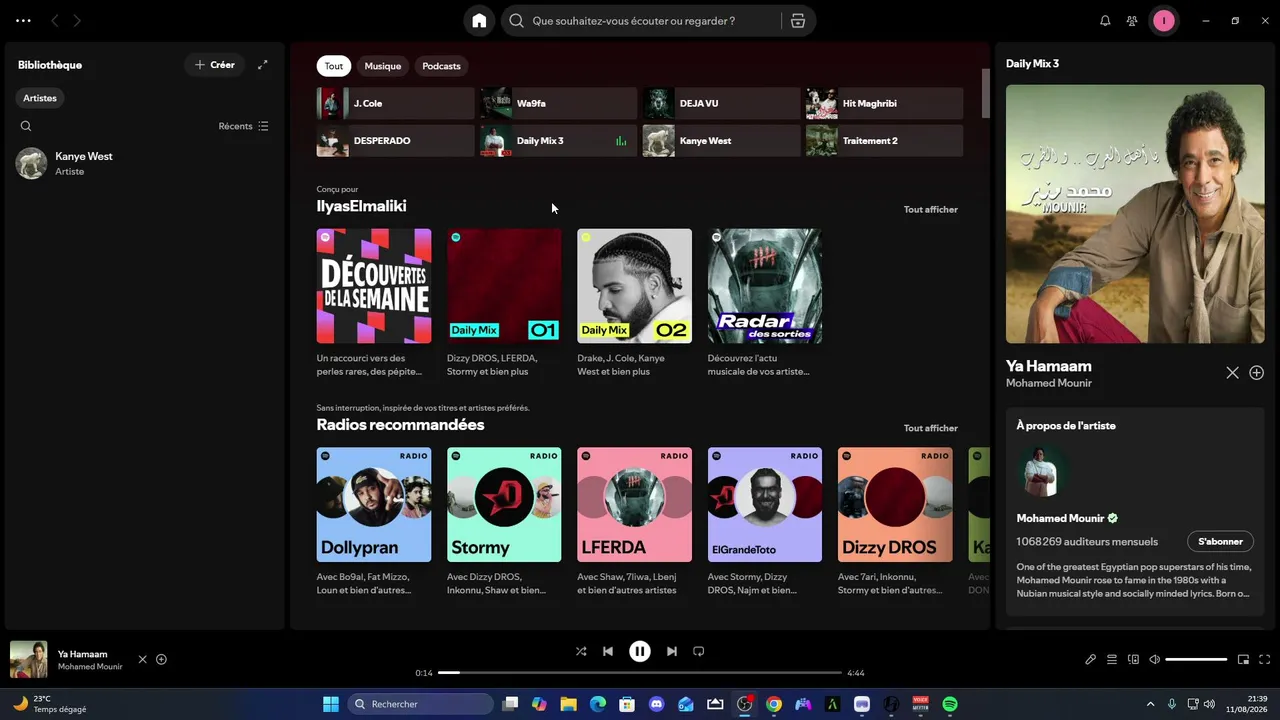Open Mohamed Mounir link under Ya Hamaam title
Screen dimensions: 1280x720
click(x=1049, y=383)
